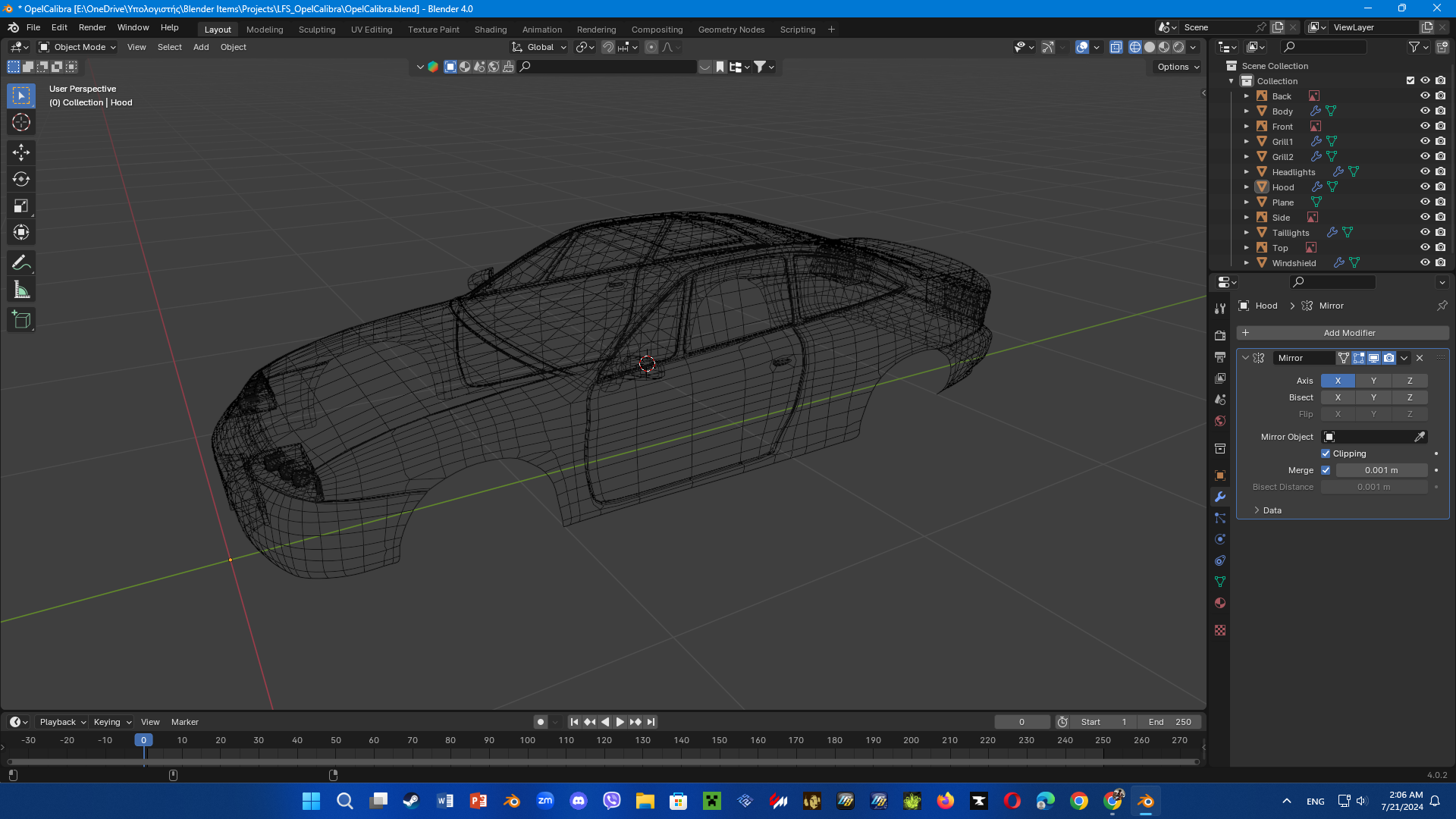Open the Object Mode dropdown
Viewport: 1456px width, 819px height.
tap(77, 47)
